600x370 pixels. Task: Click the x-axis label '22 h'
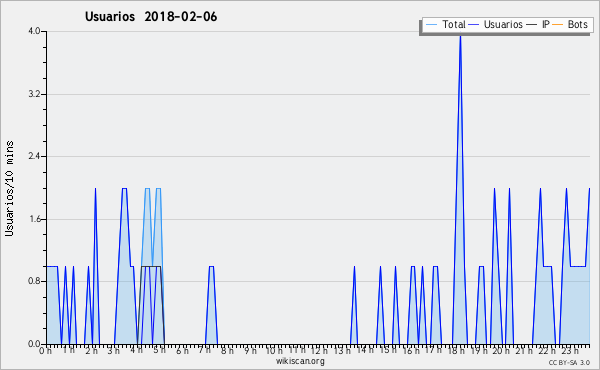coord(546,350)
